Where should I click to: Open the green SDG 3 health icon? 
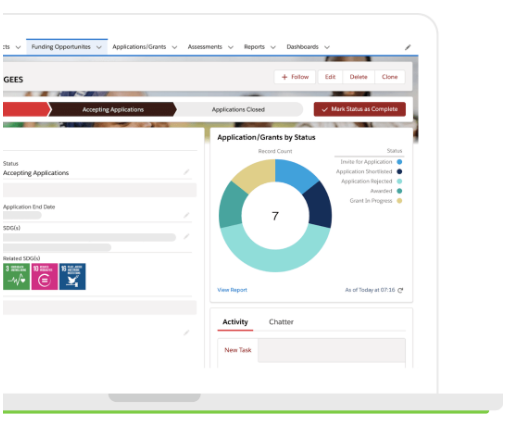click(16, 277)
